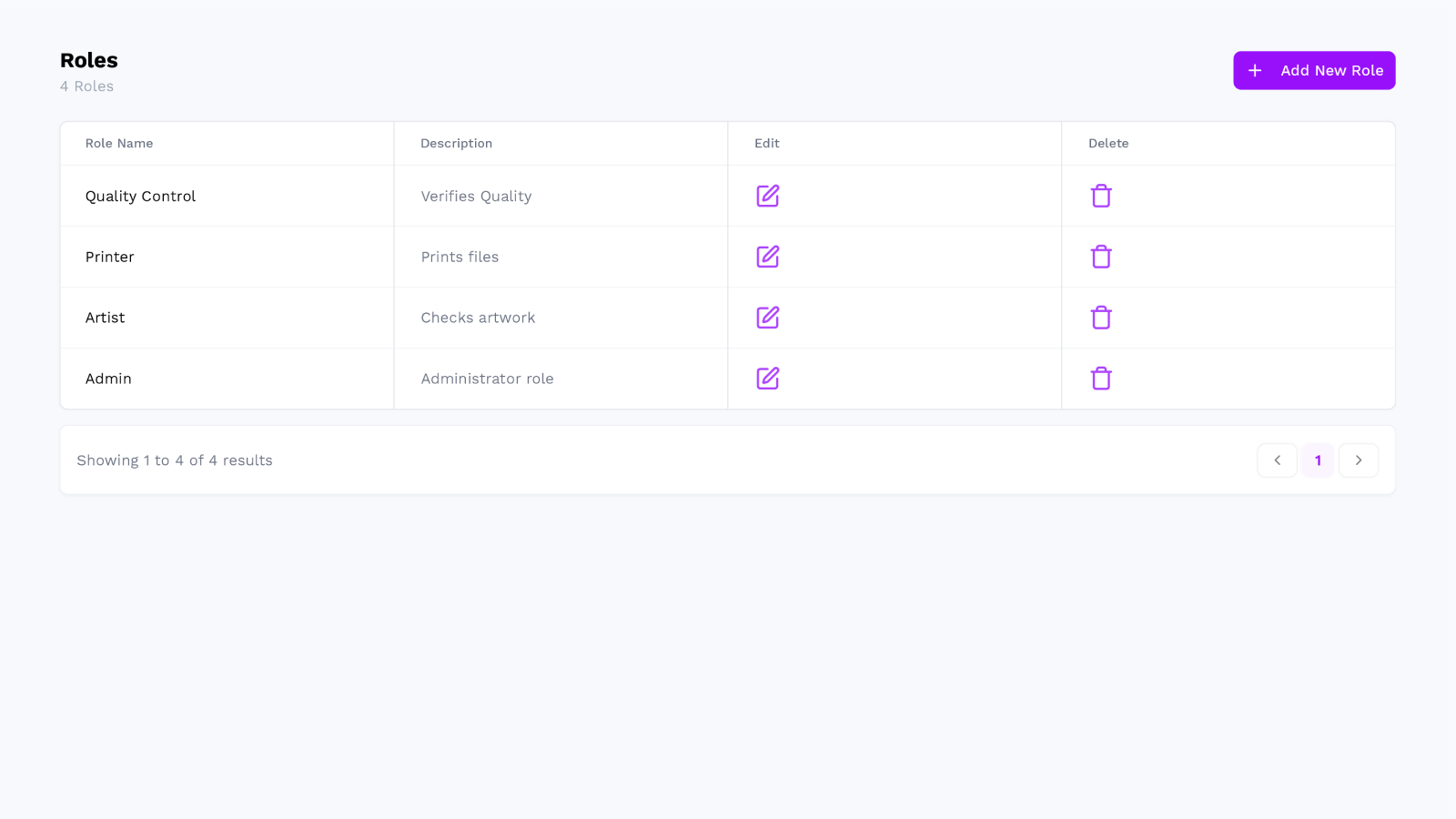Open the previous page chevron
Screen dimensions: 1456x819
[x=1277, y=460]
